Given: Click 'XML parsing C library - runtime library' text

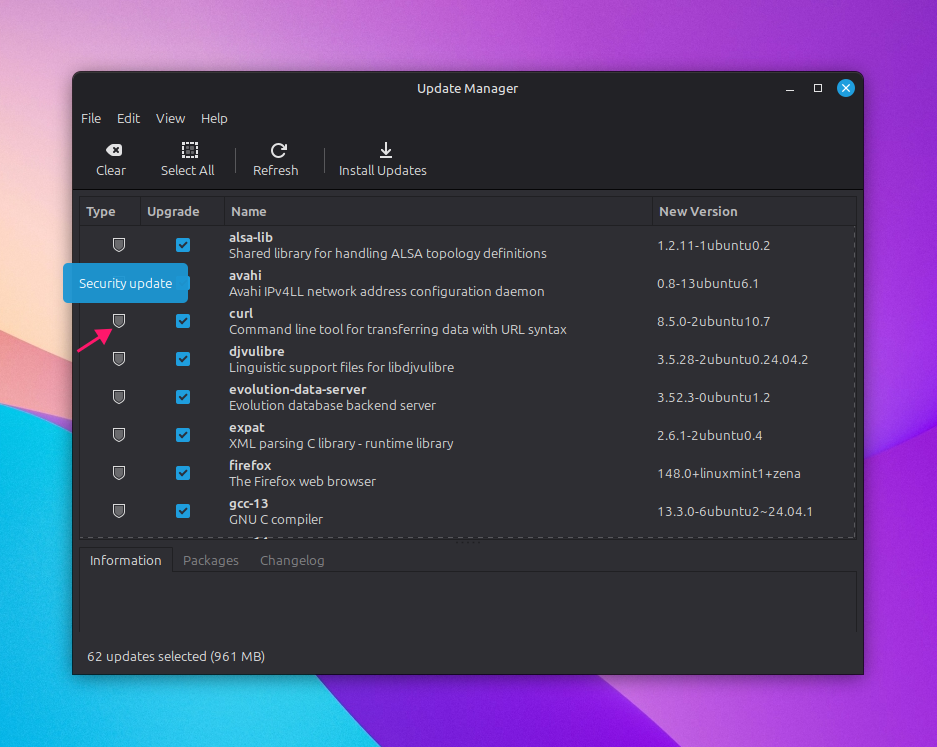Looking at the screenshot, I should (x=341, y=443).
